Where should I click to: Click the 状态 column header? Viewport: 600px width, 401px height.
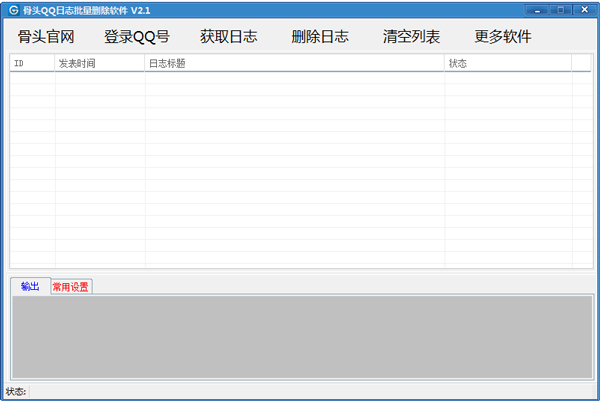(508, 63)
